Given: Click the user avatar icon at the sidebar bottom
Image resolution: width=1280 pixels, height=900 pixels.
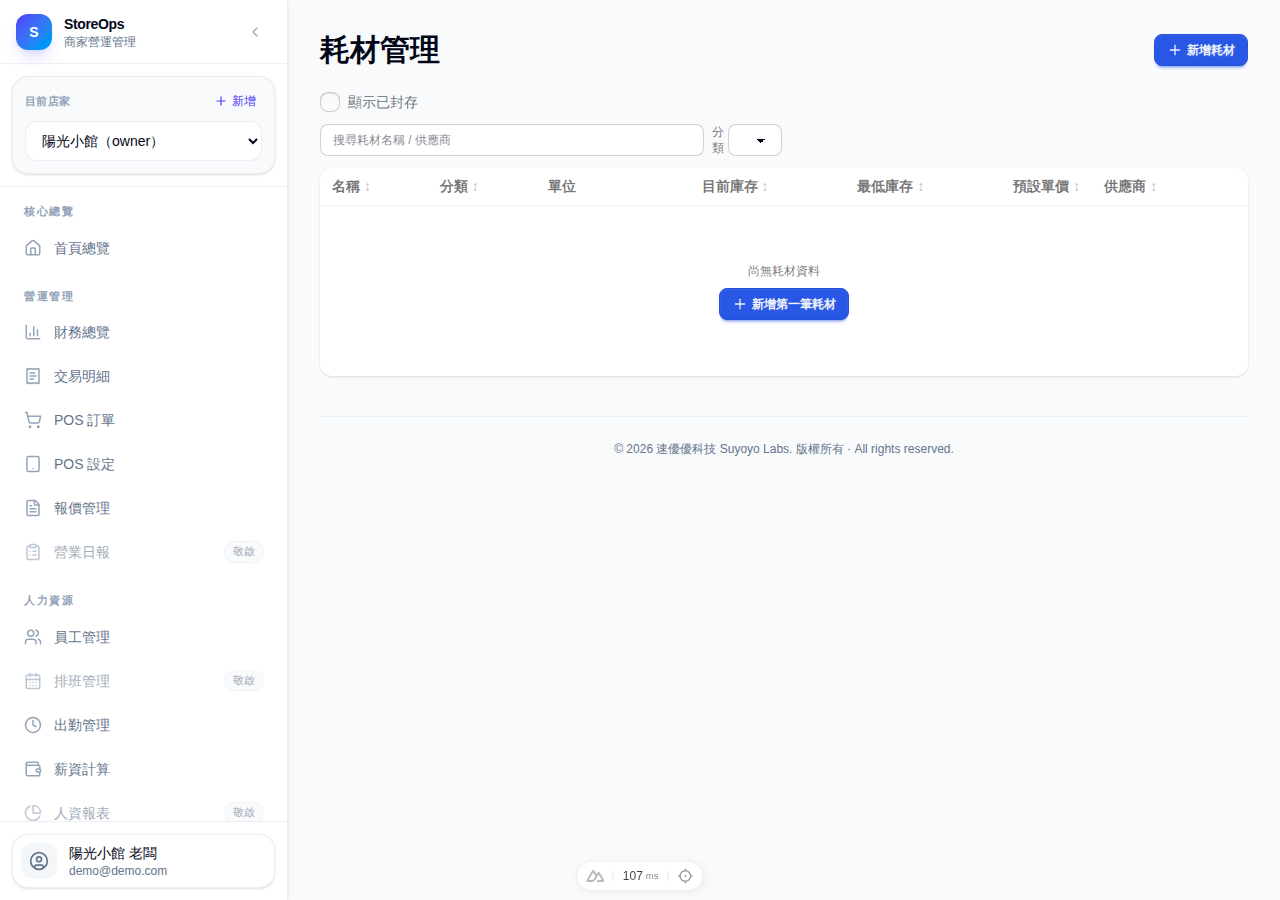Looking at the screenshot, I should click(x=39, y=861).
